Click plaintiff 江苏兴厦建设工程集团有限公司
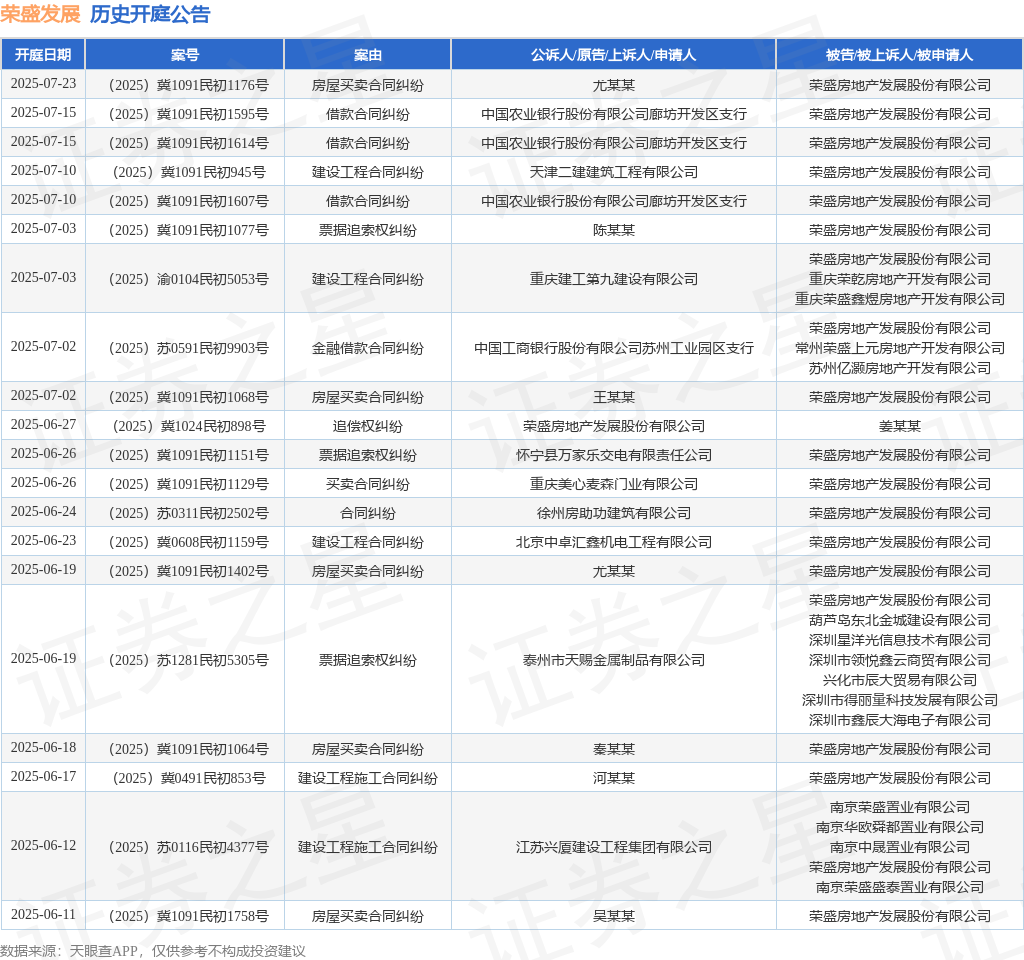 coord(613,847)
